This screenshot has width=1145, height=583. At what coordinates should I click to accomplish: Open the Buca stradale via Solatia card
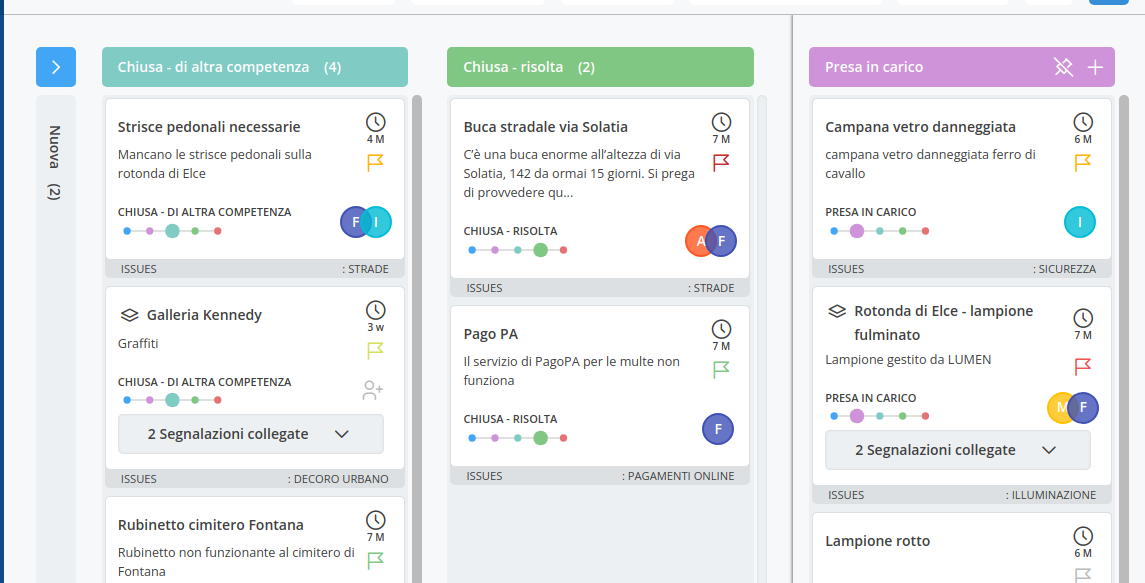[x=546, y=127]
